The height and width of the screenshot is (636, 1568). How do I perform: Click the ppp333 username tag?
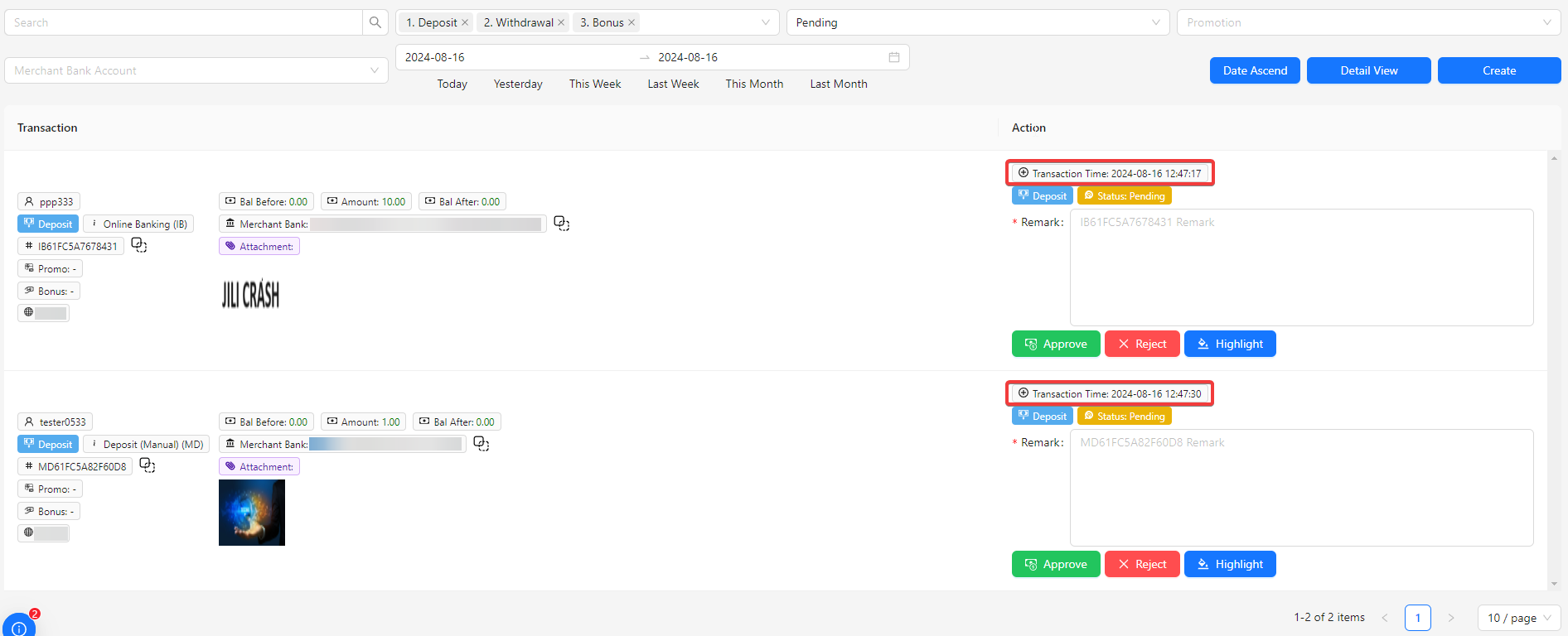[49, 201]
